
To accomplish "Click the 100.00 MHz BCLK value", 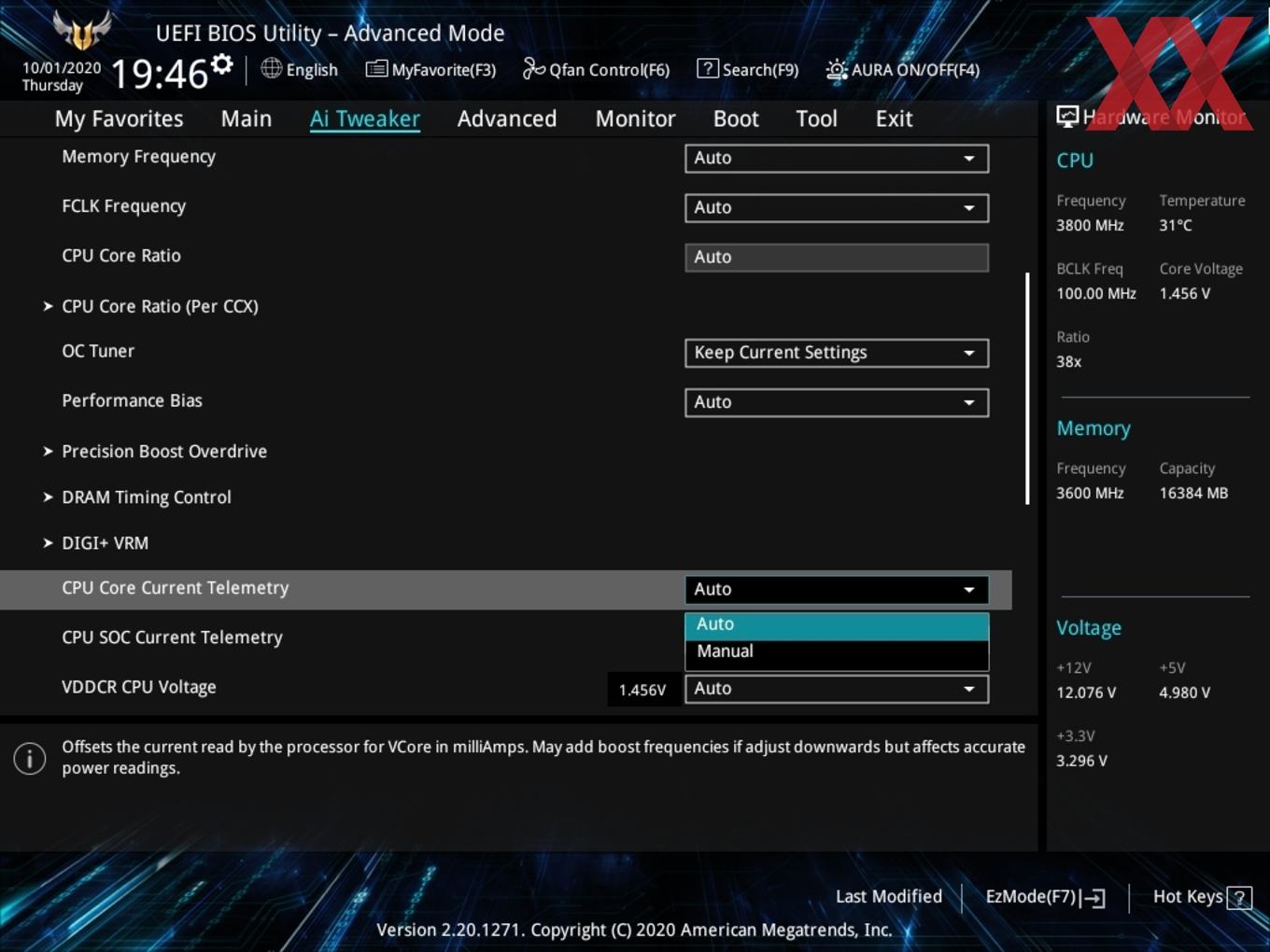I will [1096, 294].
